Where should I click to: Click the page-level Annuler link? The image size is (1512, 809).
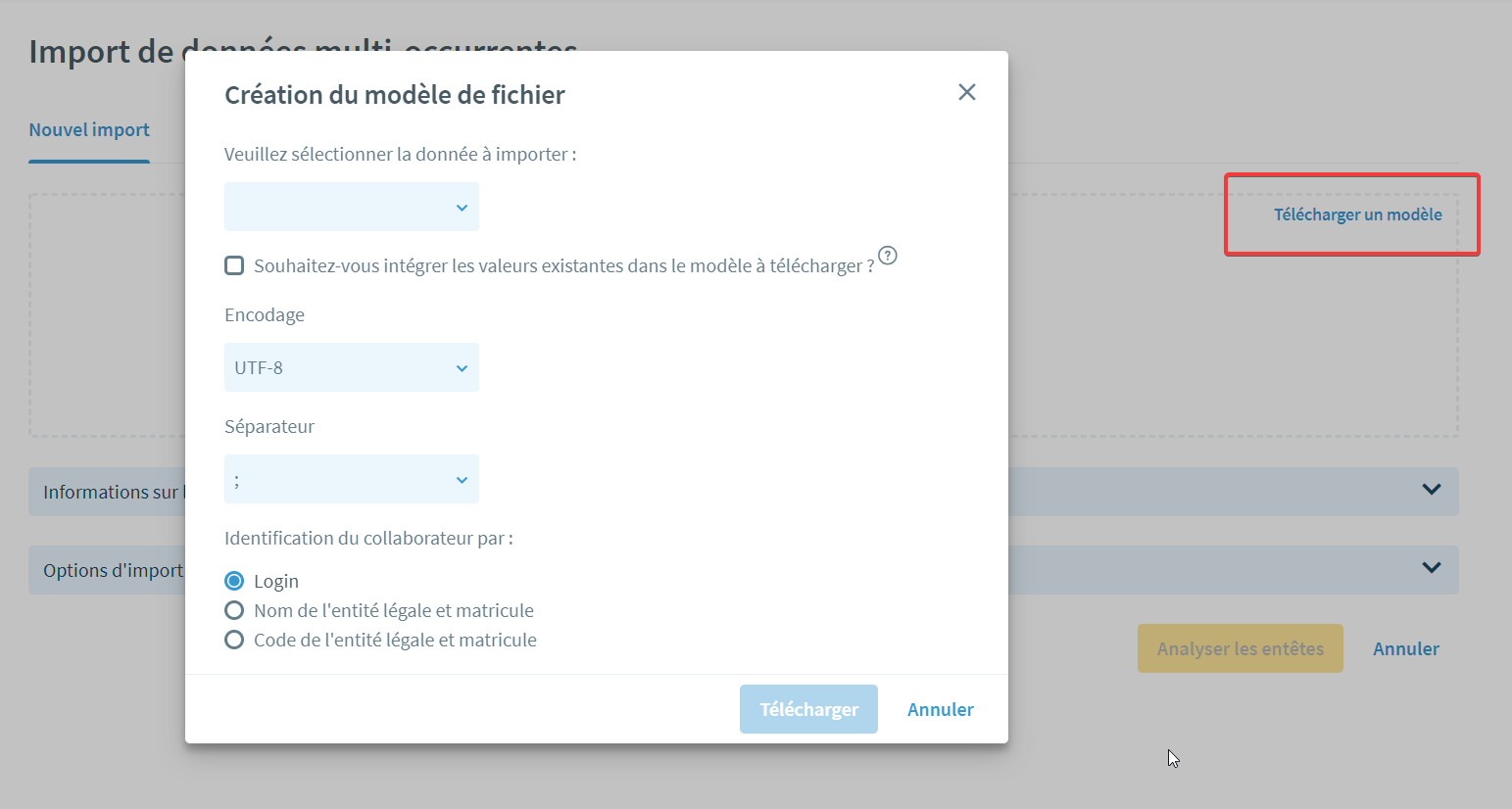(x=1406, y=648)
